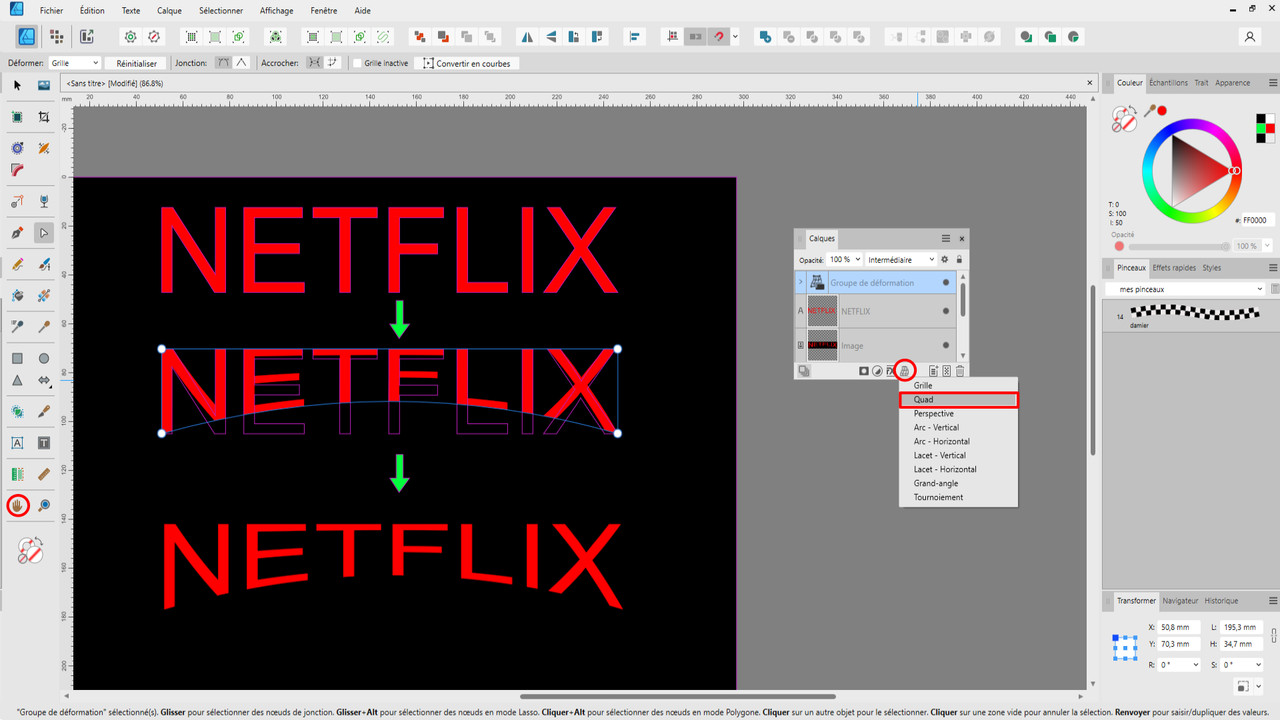
Task: Select the Rectangle shape tool
Action: 17,358
